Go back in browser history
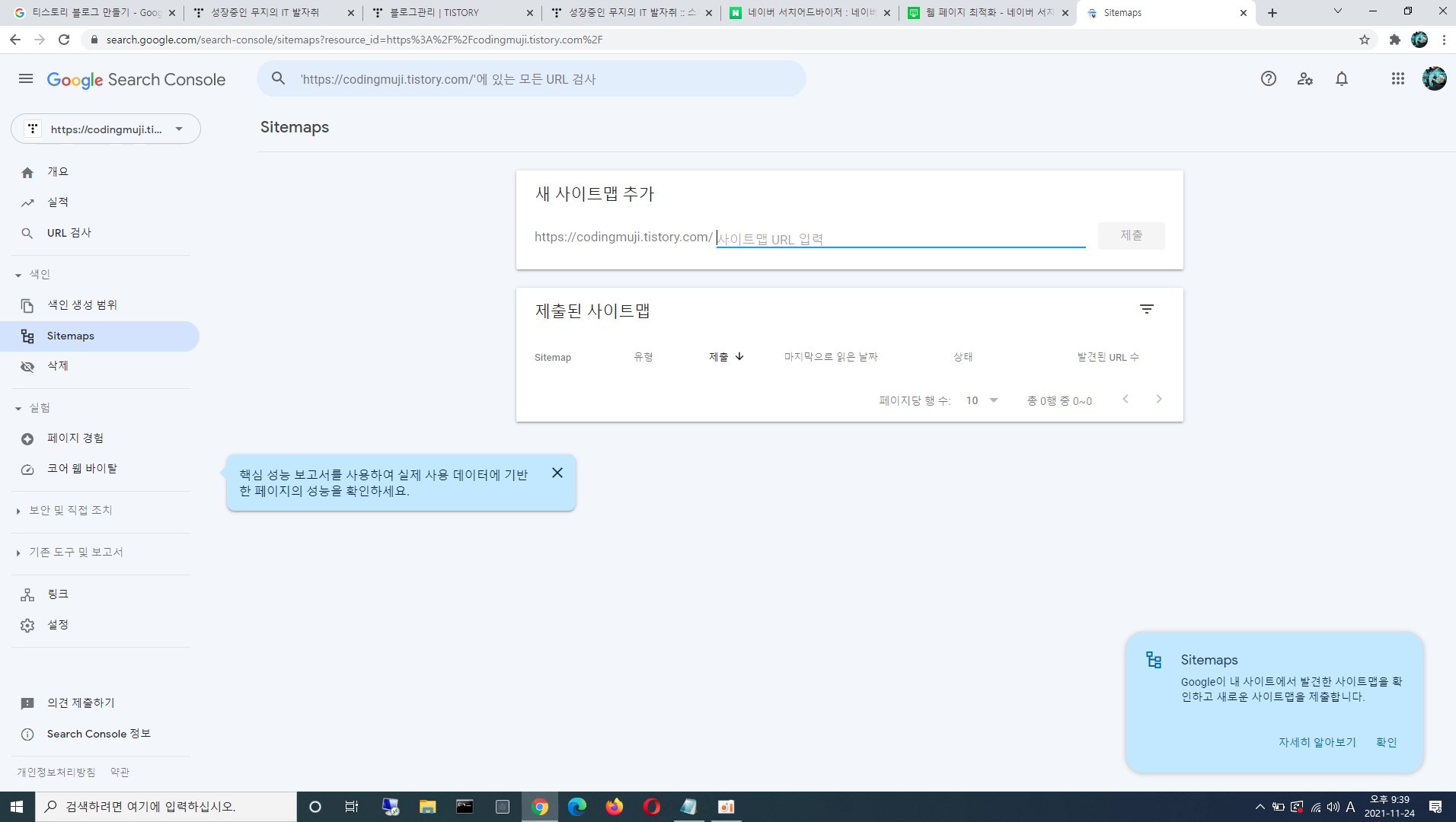This screenshot has height=822, width=1456. [15, 40]
